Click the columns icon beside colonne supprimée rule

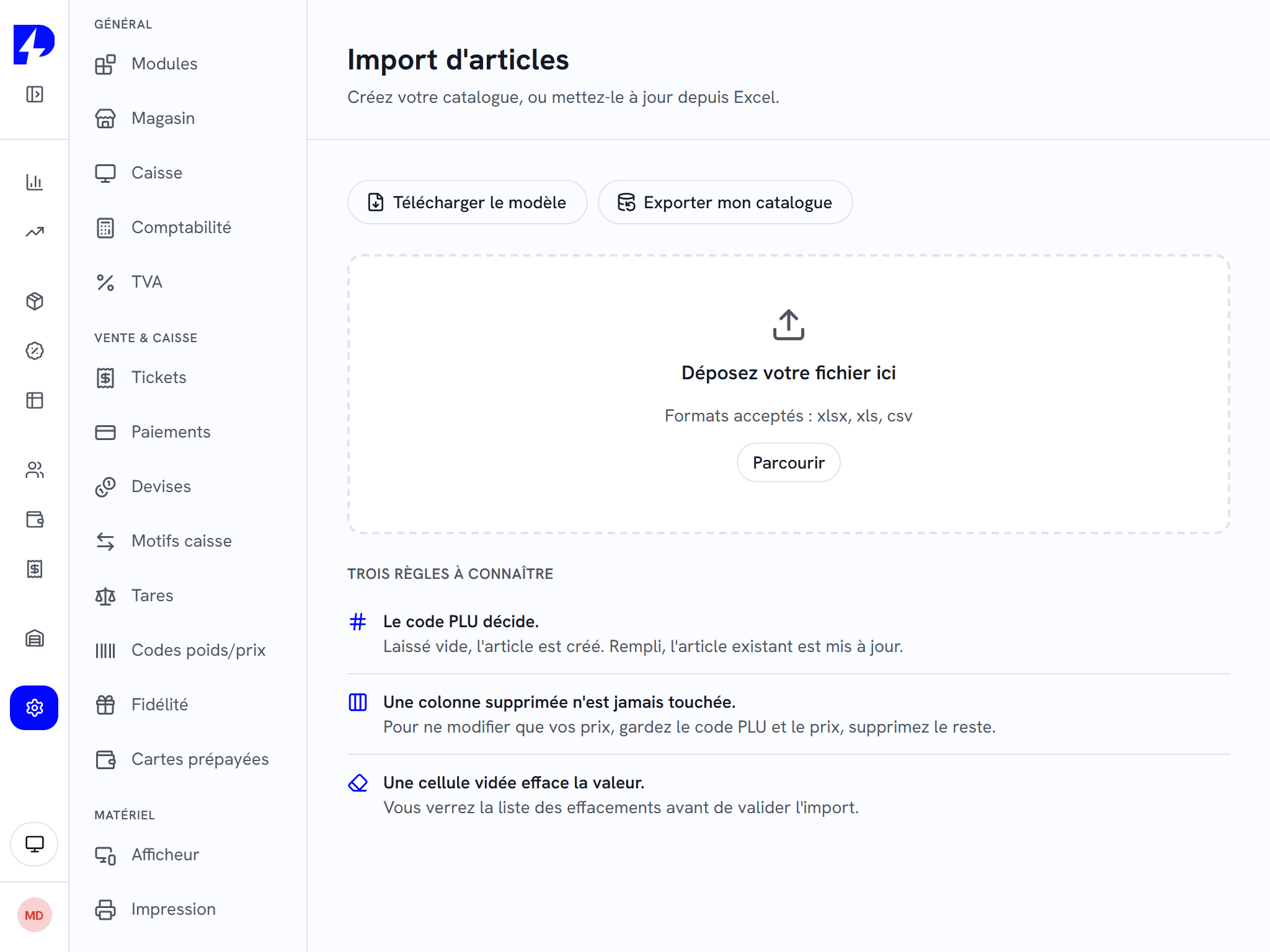pyautogui.click(x=358, y=702)
